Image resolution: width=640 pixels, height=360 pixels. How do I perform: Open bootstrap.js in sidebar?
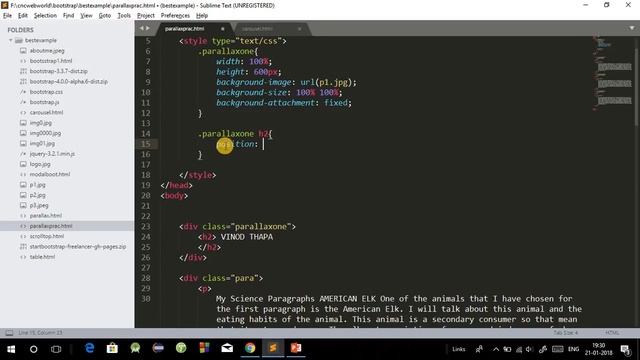[44, 102]
